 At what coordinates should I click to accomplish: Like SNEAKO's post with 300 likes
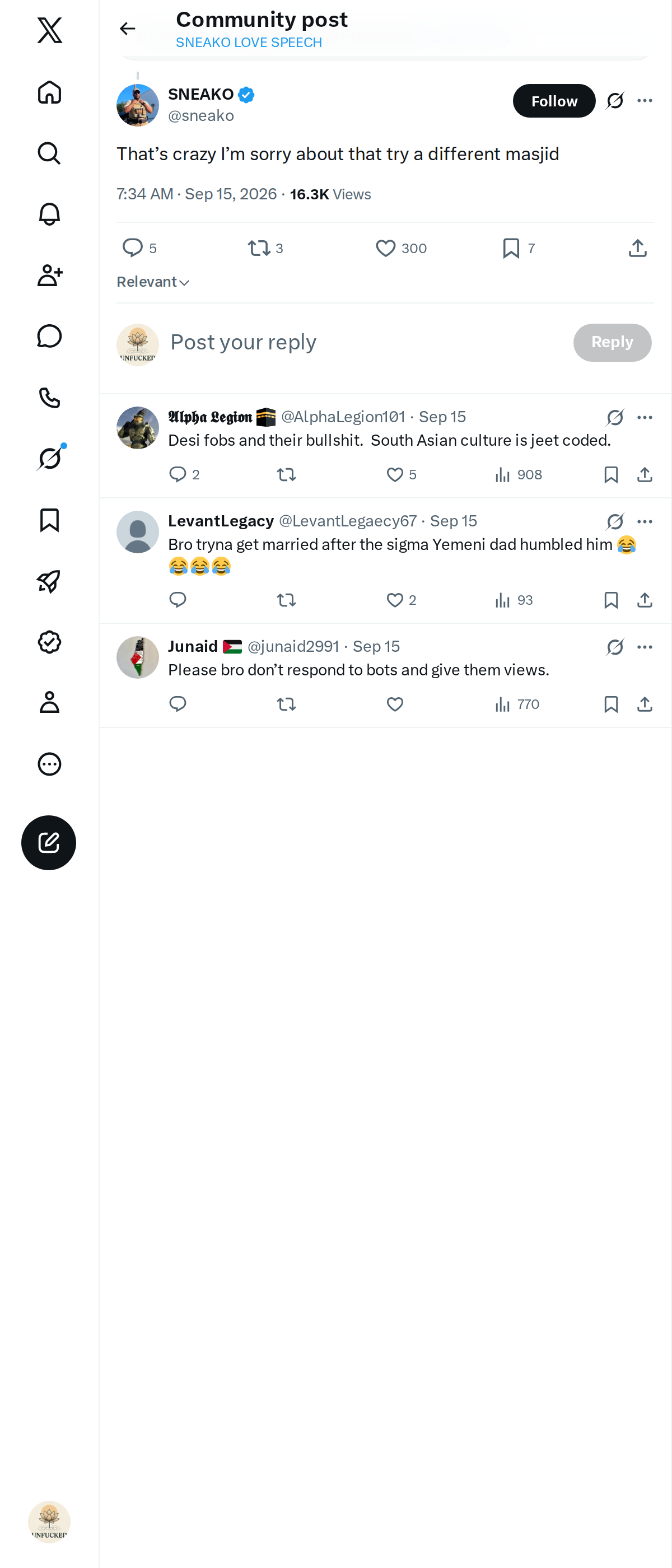point(400,248)
